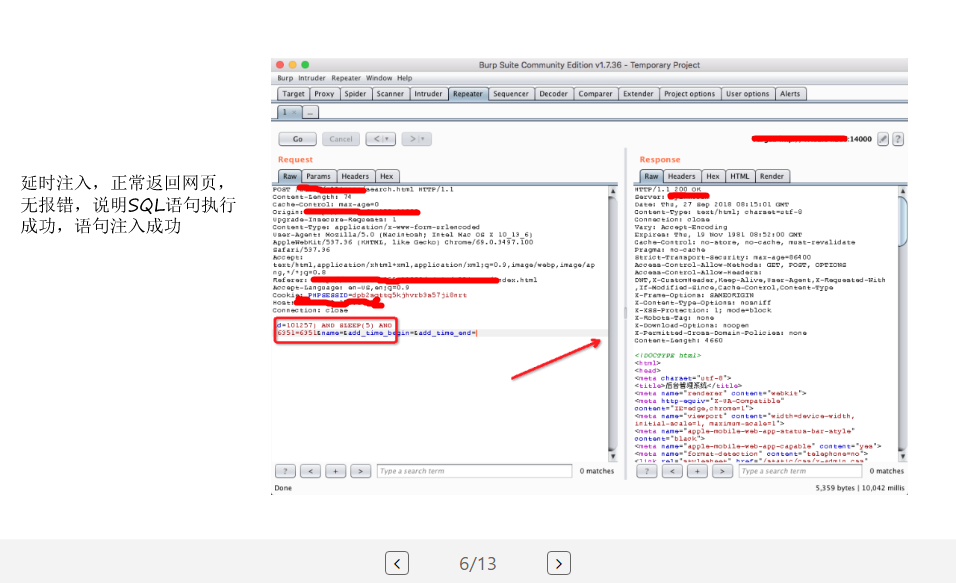
Task: Click response search term input field
Action: coord(800,471)
